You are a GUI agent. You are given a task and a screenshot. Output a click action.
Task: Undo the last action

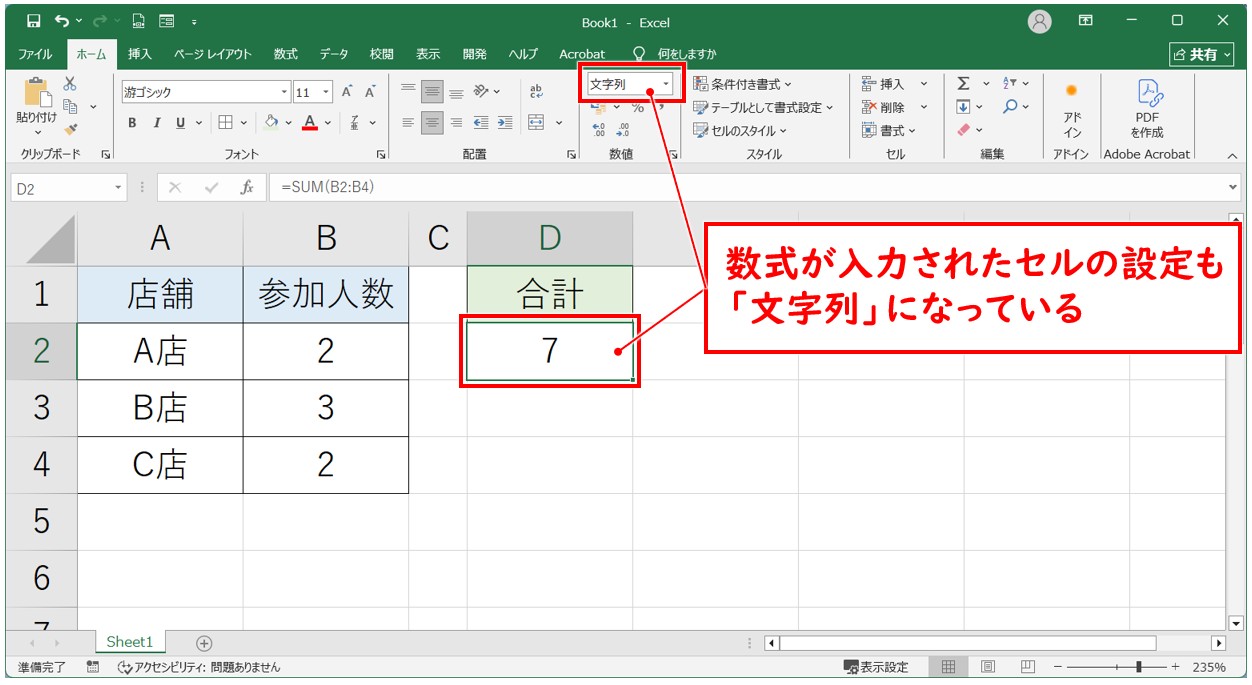(x=62, y=20)
